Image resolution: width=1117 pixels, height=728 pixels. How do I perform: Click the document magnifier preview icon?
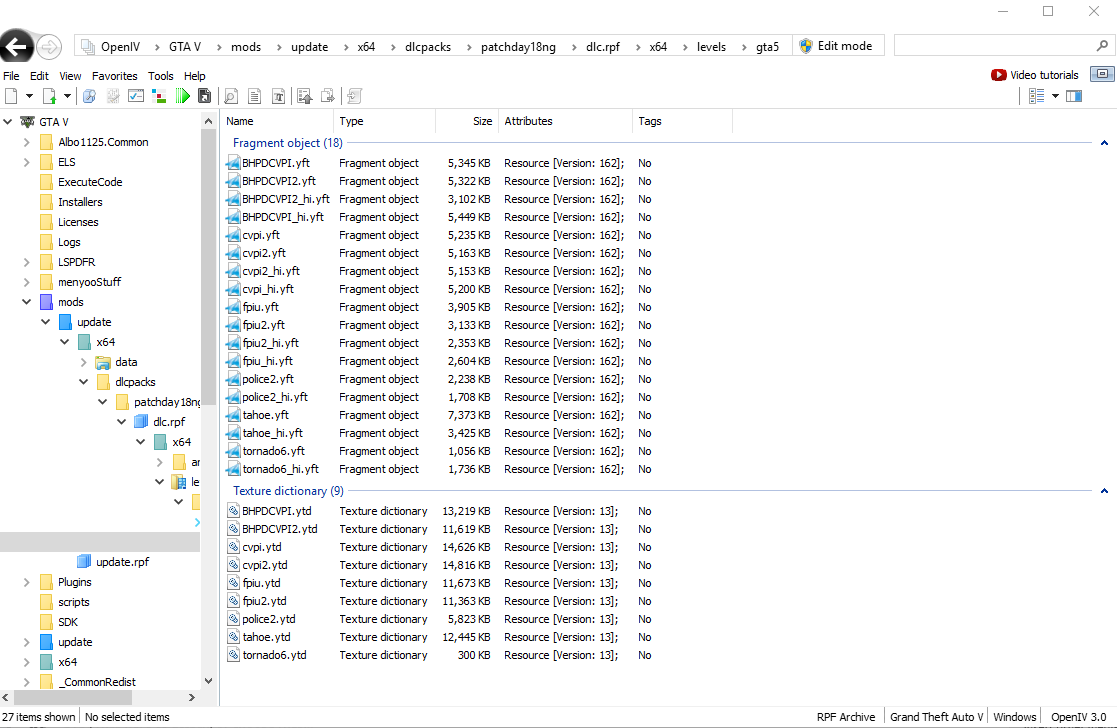pyautogui.click(x=231, y=96)
